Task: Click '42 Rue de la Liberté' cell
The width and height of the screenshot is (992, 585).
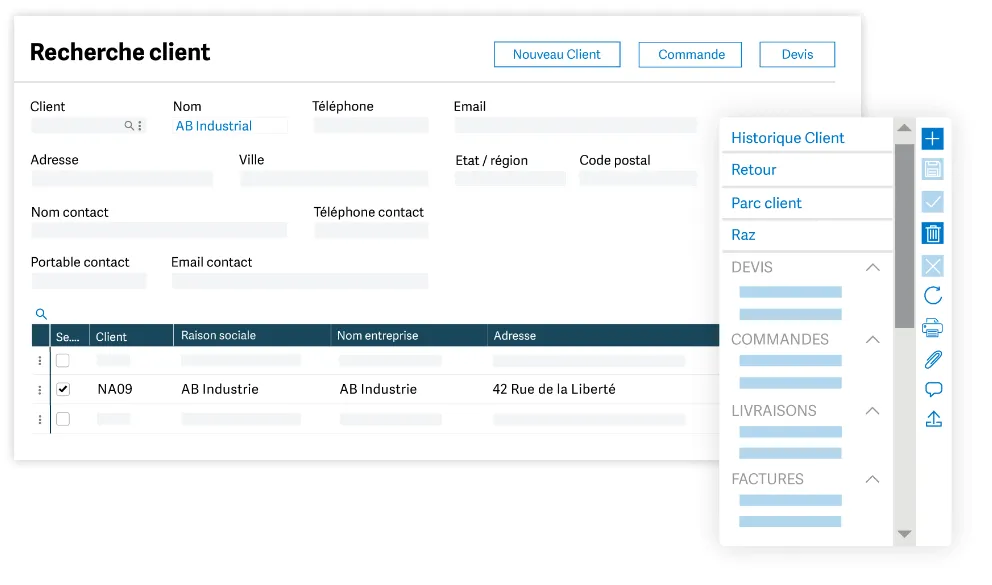Action: click(x=554, y=389)
